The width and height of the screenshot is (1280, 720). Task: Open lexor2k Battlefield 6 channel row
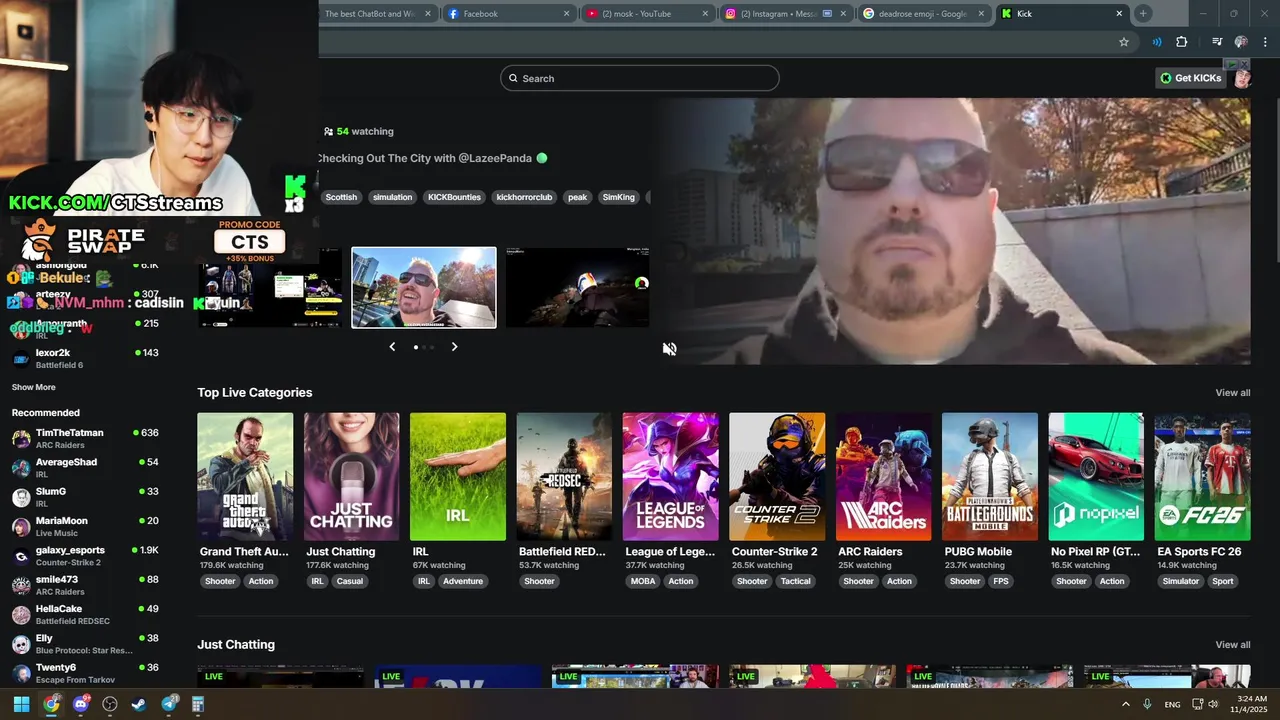point(86,358)
